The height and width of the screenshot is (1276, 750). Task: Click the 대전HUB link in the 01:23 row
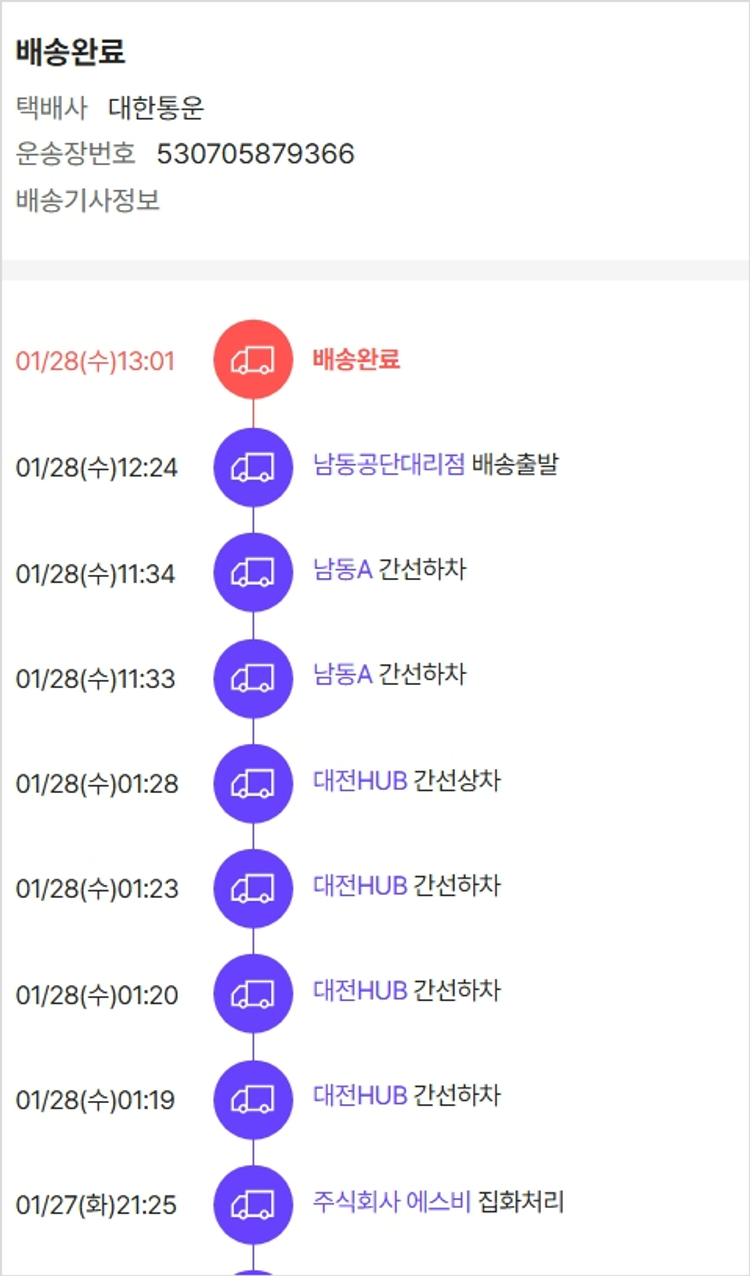pos(360,886)
